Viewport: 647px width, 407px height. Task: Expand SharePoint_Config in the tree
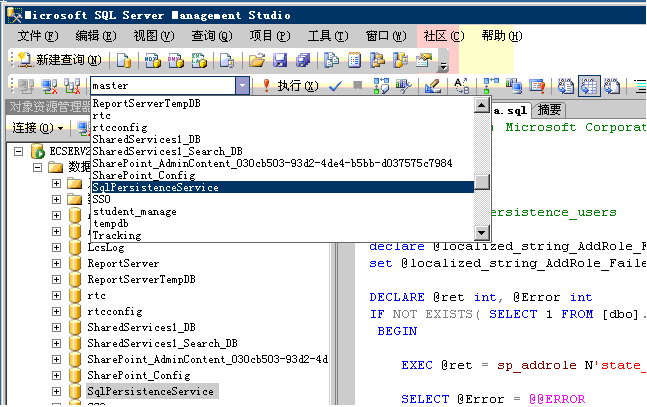(x=57, y=376)
